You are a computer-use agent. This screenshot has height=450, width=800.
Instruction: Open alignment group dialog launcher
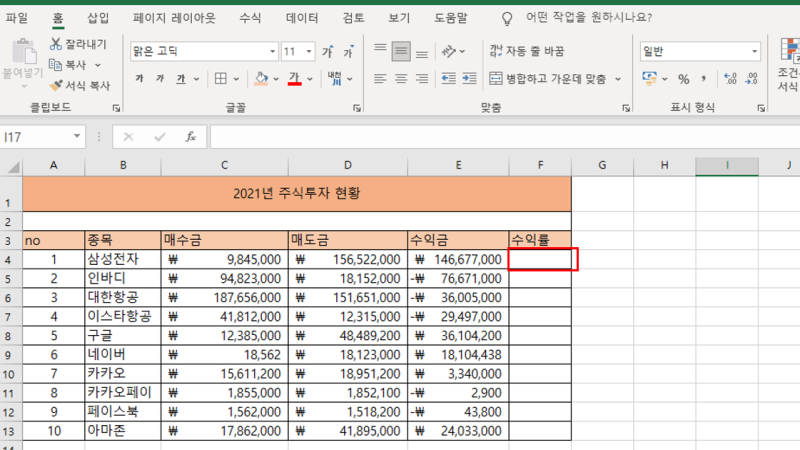click(x=626, y=108)
